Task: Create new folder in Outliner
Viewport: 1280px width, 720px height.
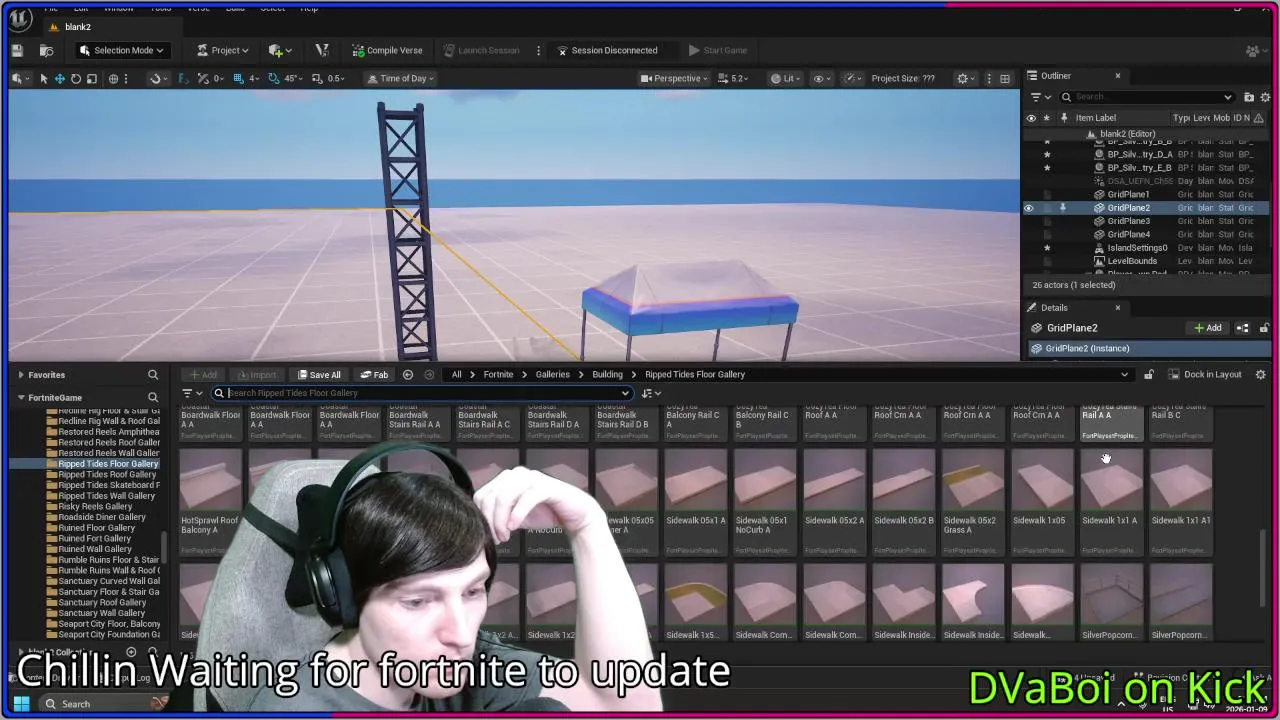Action: 1249,97
